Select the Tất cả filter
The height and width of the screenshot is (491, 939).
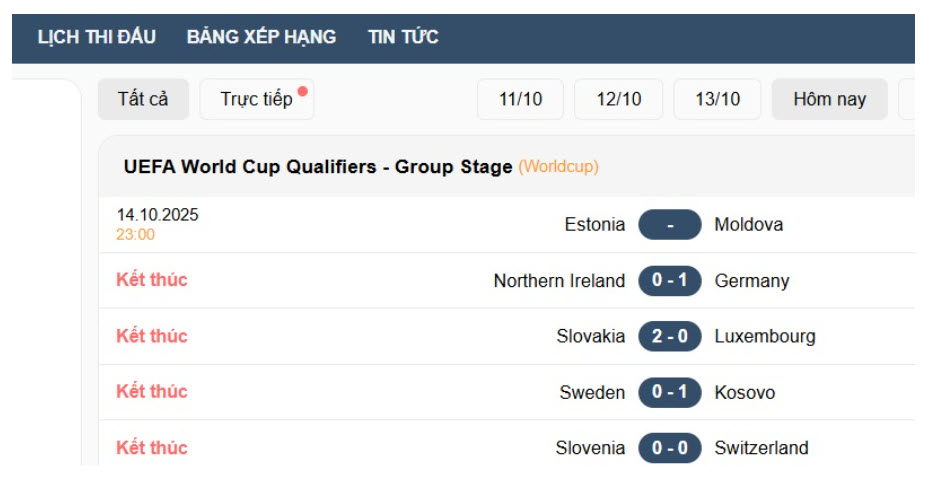pyautogui.click(x=143, y=99)
